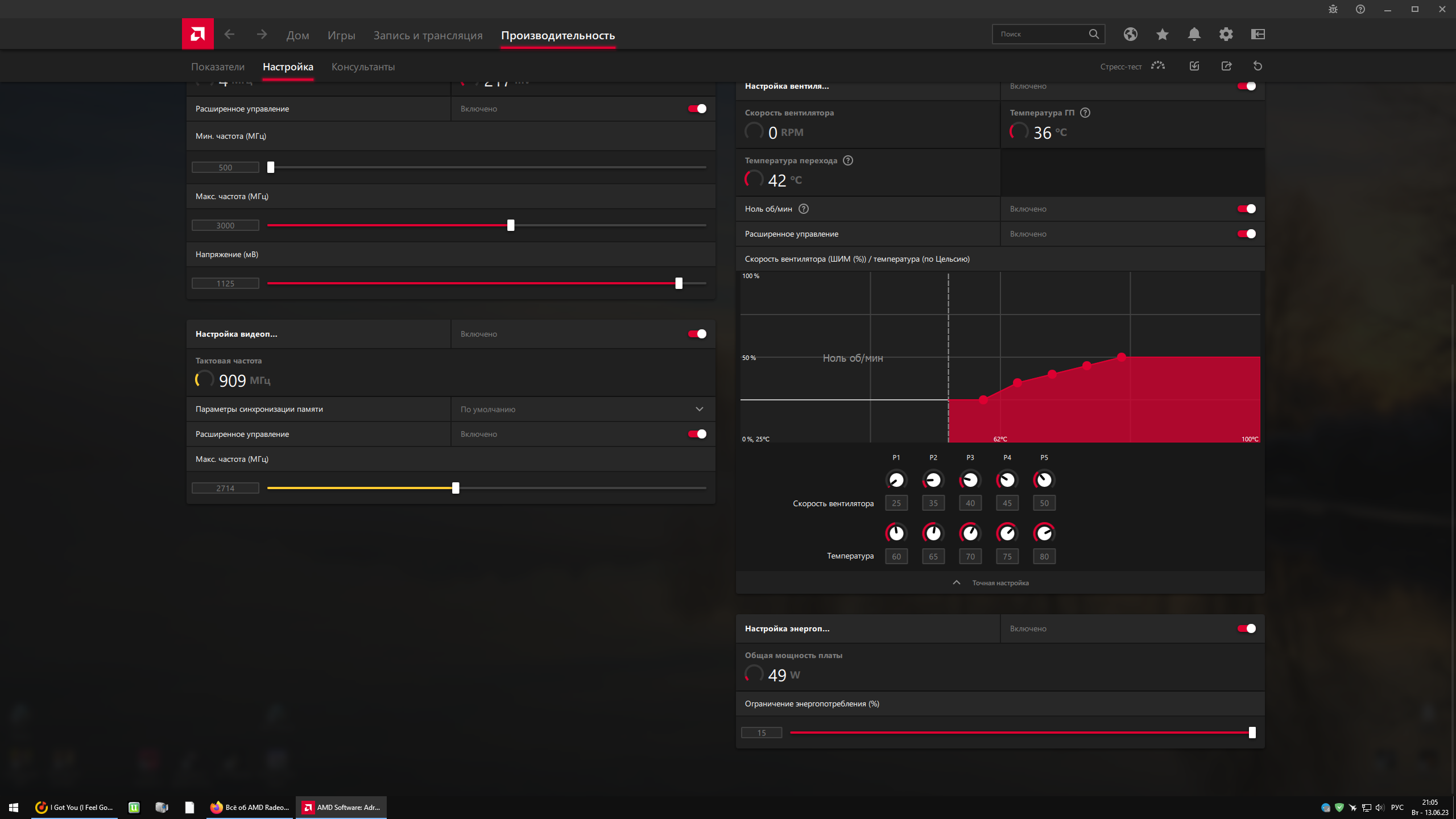Open the Консультанты tab

pyautogui.click(x=363, y=67)
